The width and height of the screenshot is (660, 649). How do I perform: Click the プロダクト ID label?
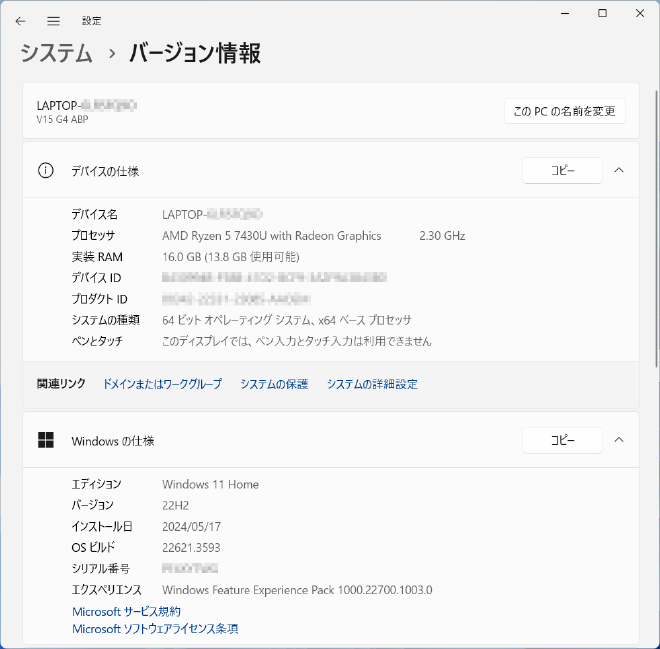(x=99, y=299)
